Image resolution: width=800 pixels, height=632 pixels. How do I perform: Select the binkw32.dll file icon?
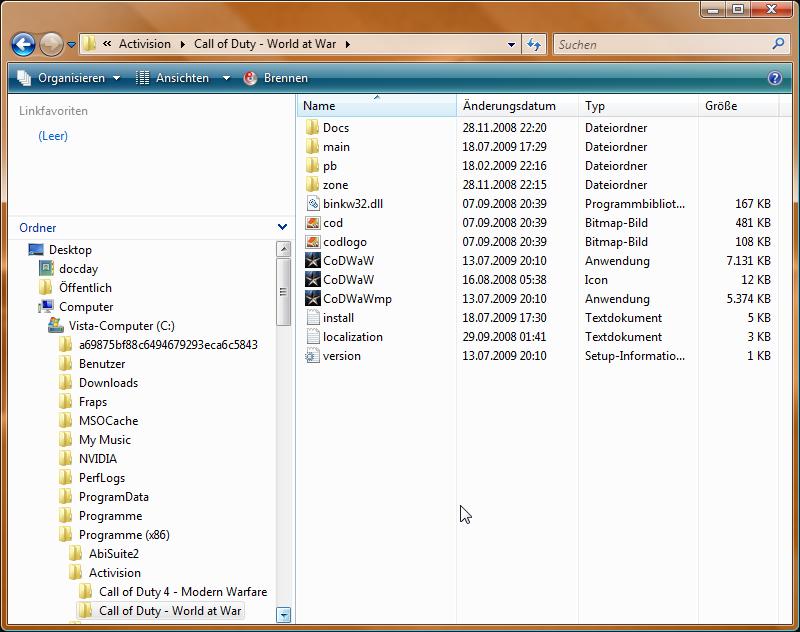312,204
